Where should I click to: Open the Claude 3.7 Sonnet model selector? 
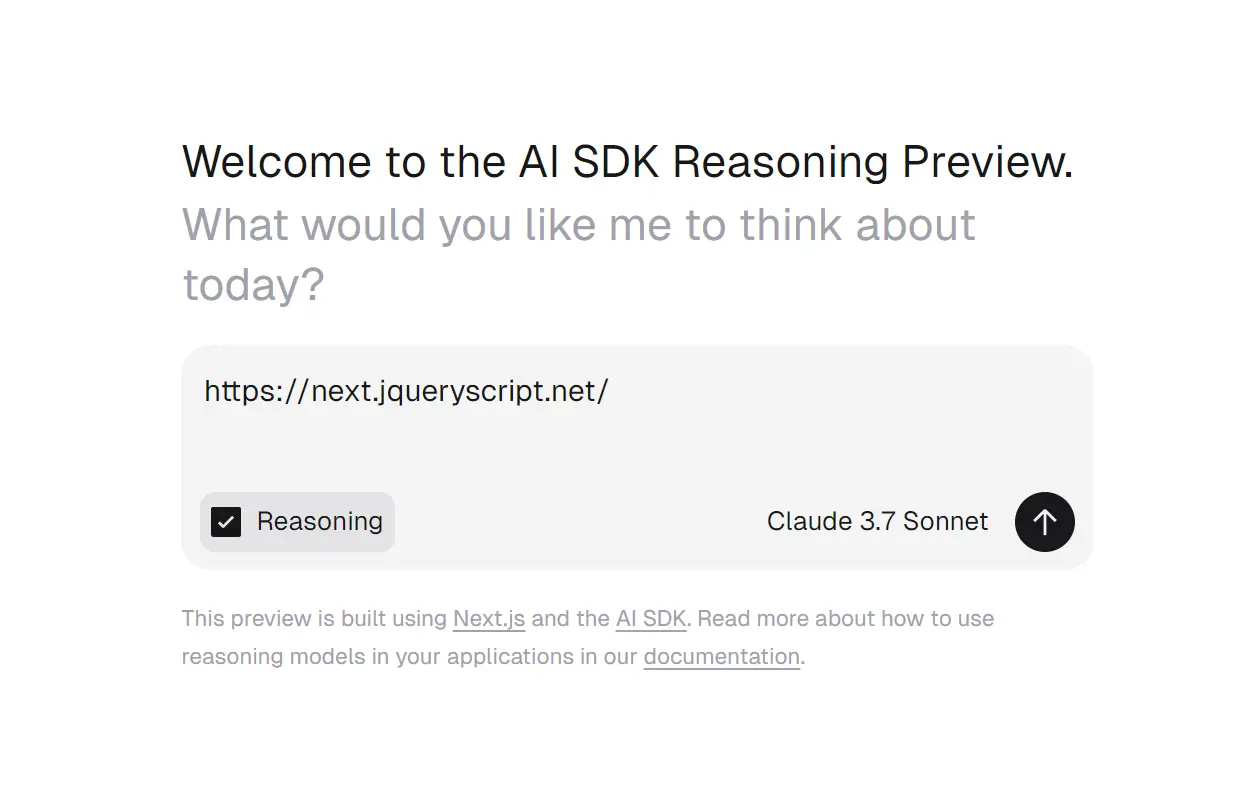click(877, 522)
